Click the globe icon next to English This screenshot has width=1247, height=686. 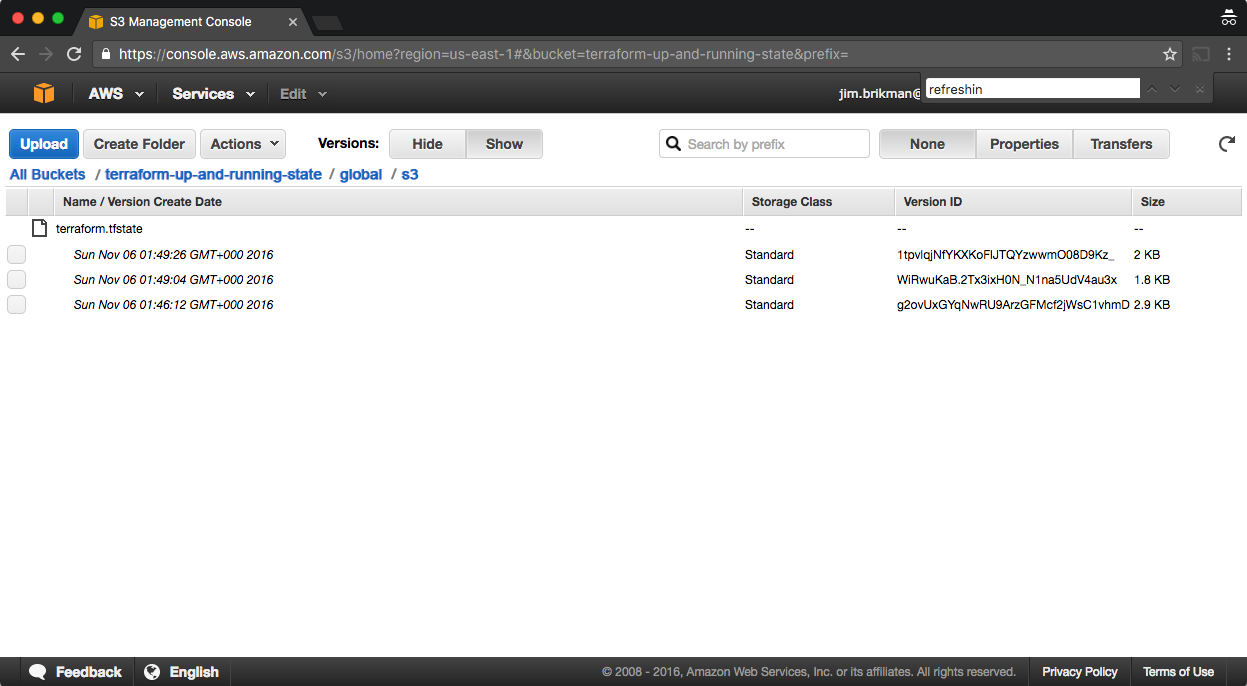pos(152,672)
